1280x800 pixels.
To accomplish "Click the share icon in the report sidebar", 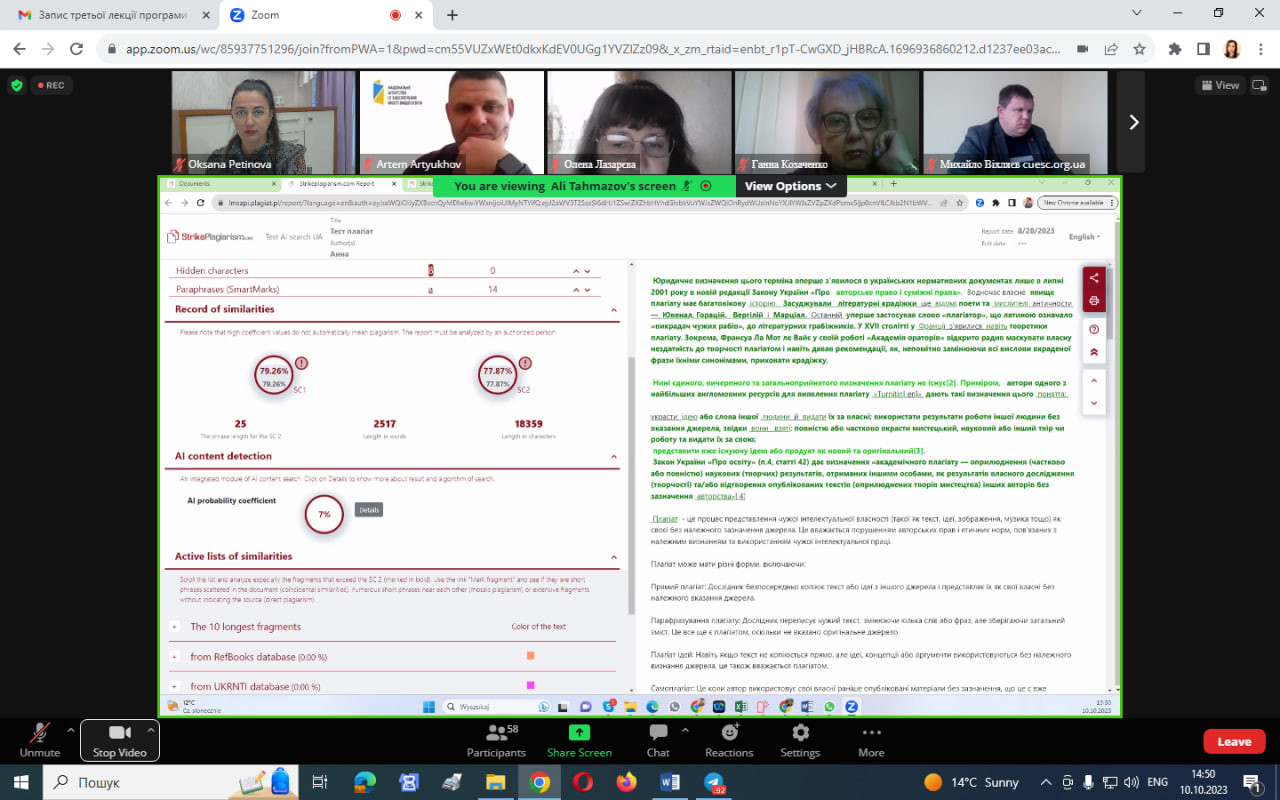I will 1094,278.
